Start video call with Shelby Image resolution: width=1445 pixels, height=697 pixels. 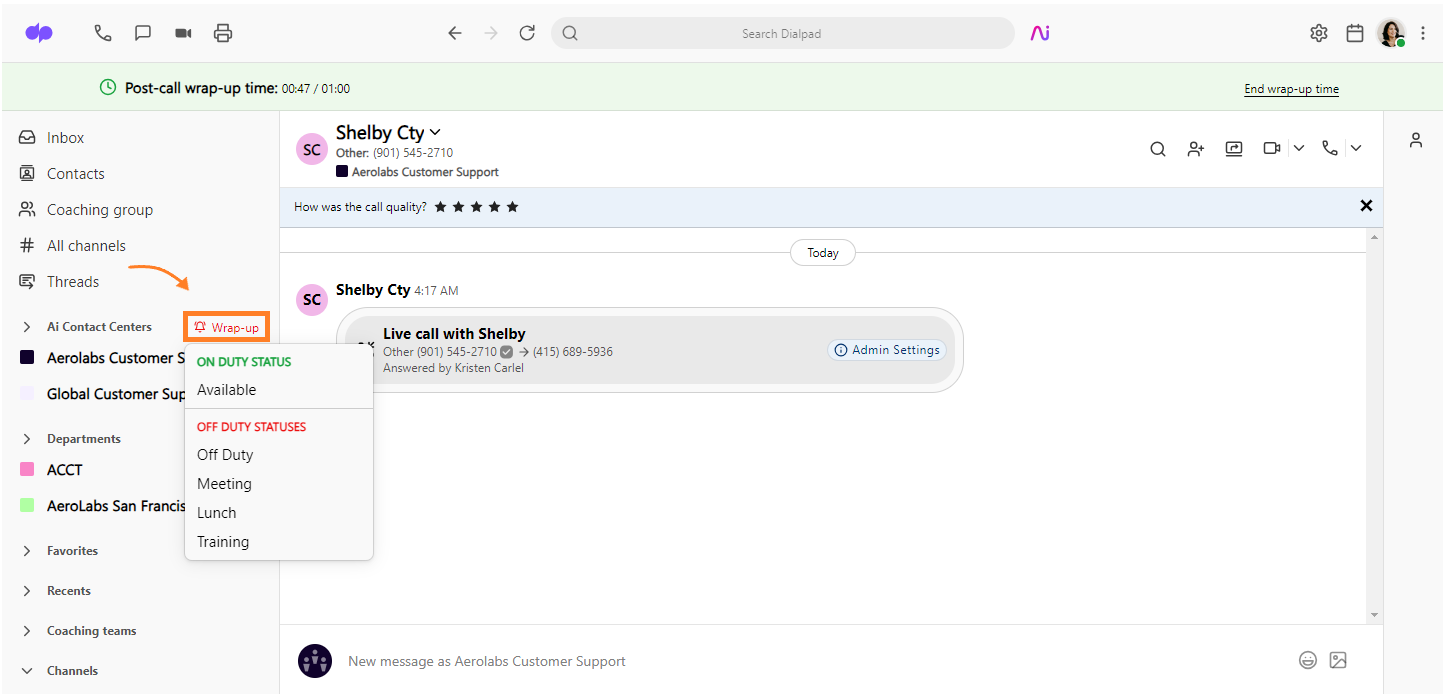tap(1272, 148)
